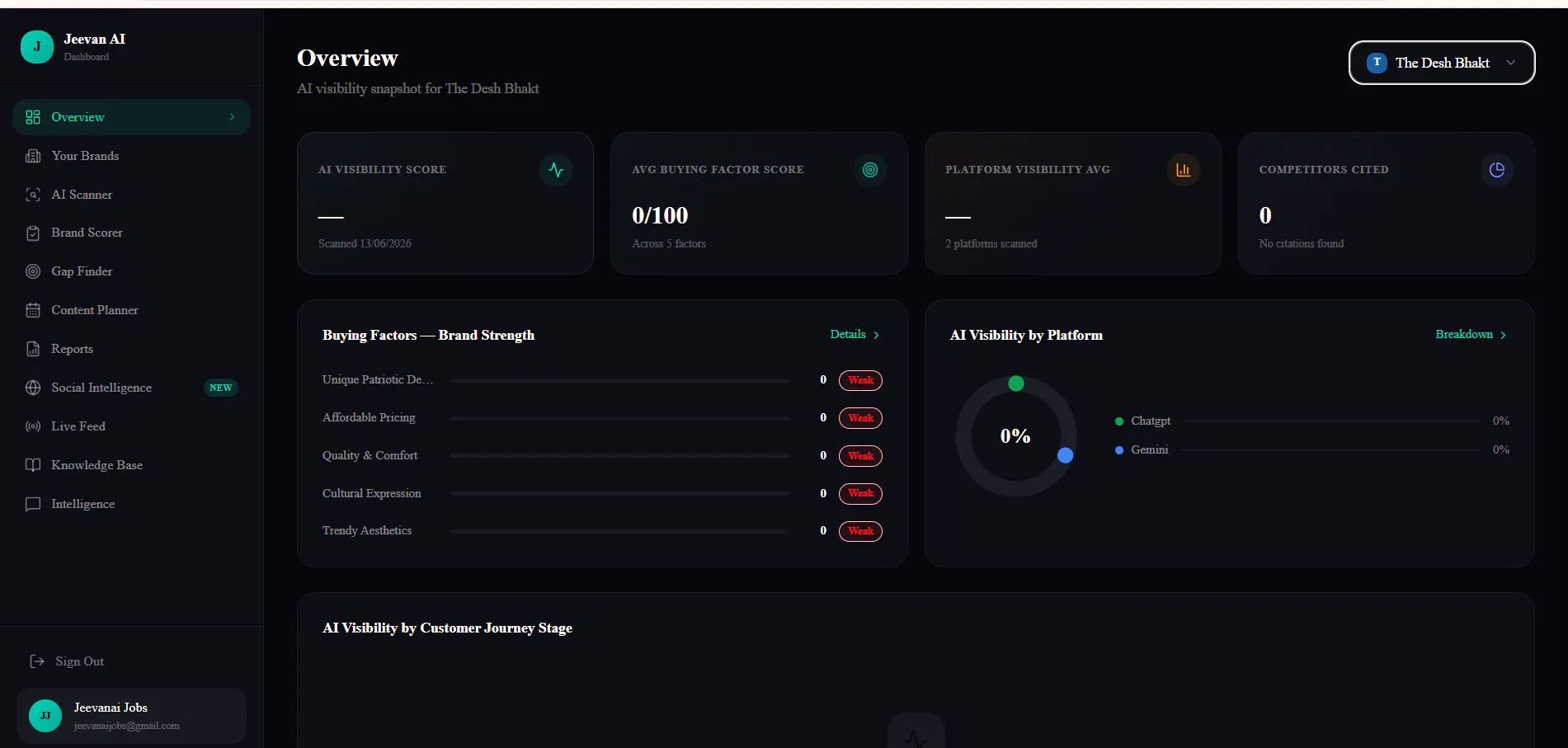This screenshot has width=1568, height=748.
Task: Click the Live Feed broadcast icon
Action: point(33,426)
